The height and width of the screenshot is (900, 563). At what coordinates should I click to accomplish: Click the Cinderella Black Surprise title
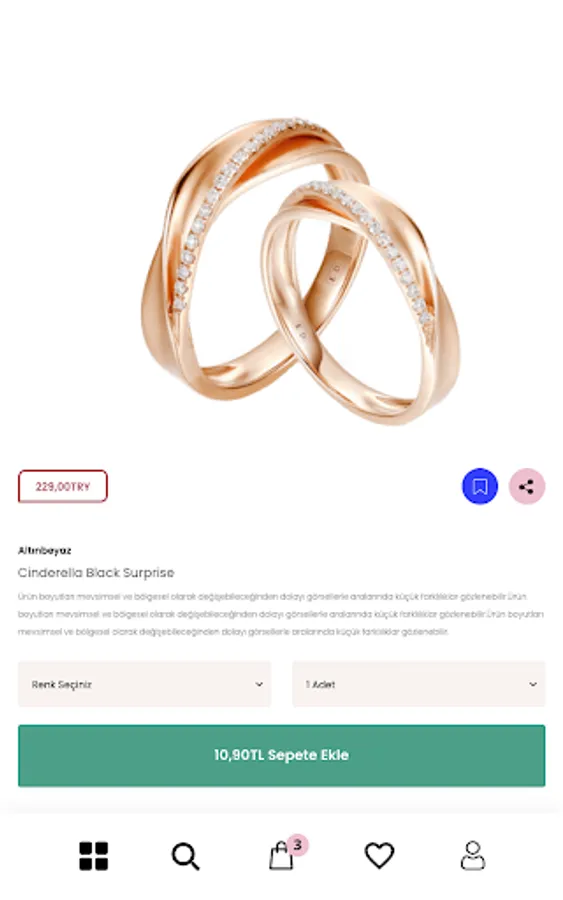pos(96,573)
